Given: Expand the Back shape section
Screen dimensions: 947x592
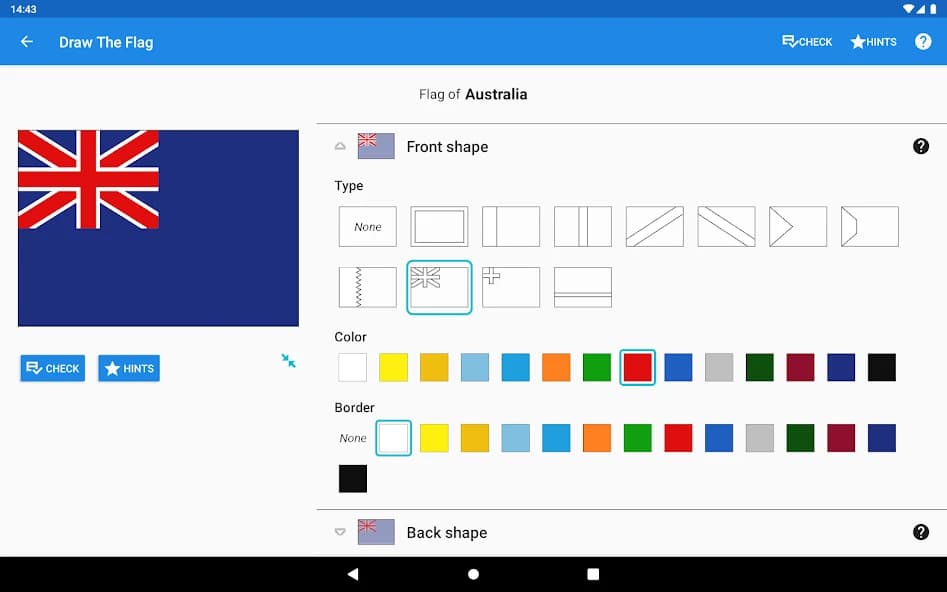Looking at the screenshot, I should pos(340,532).
